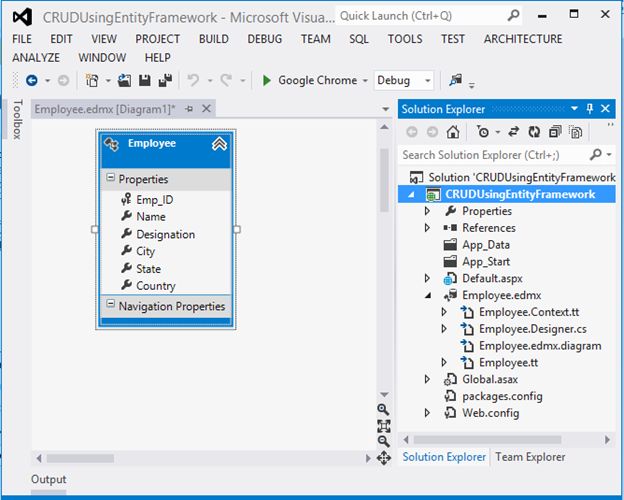Open the Toolbox side panel
Image resolution: width=624 pixels, height=500 pixels.
(x=17, y=119)
